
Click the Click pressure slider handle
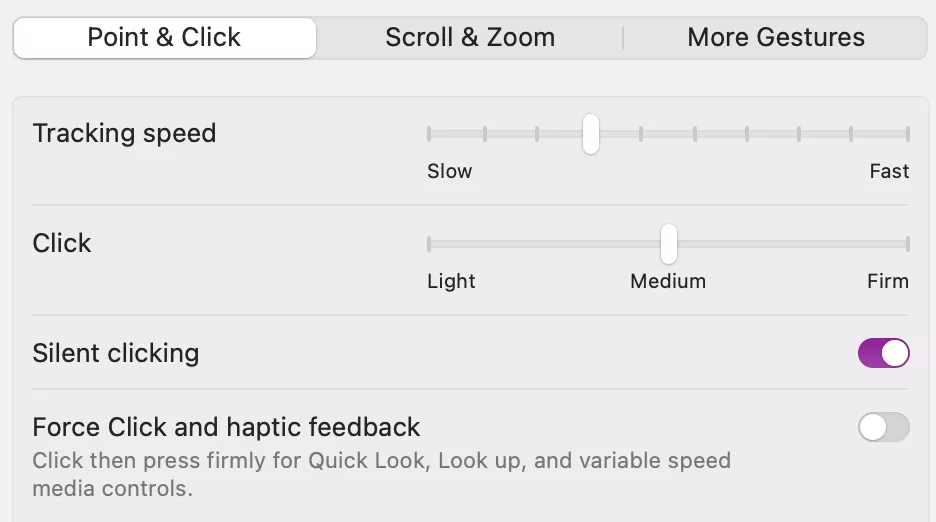[x=668, y=243]
